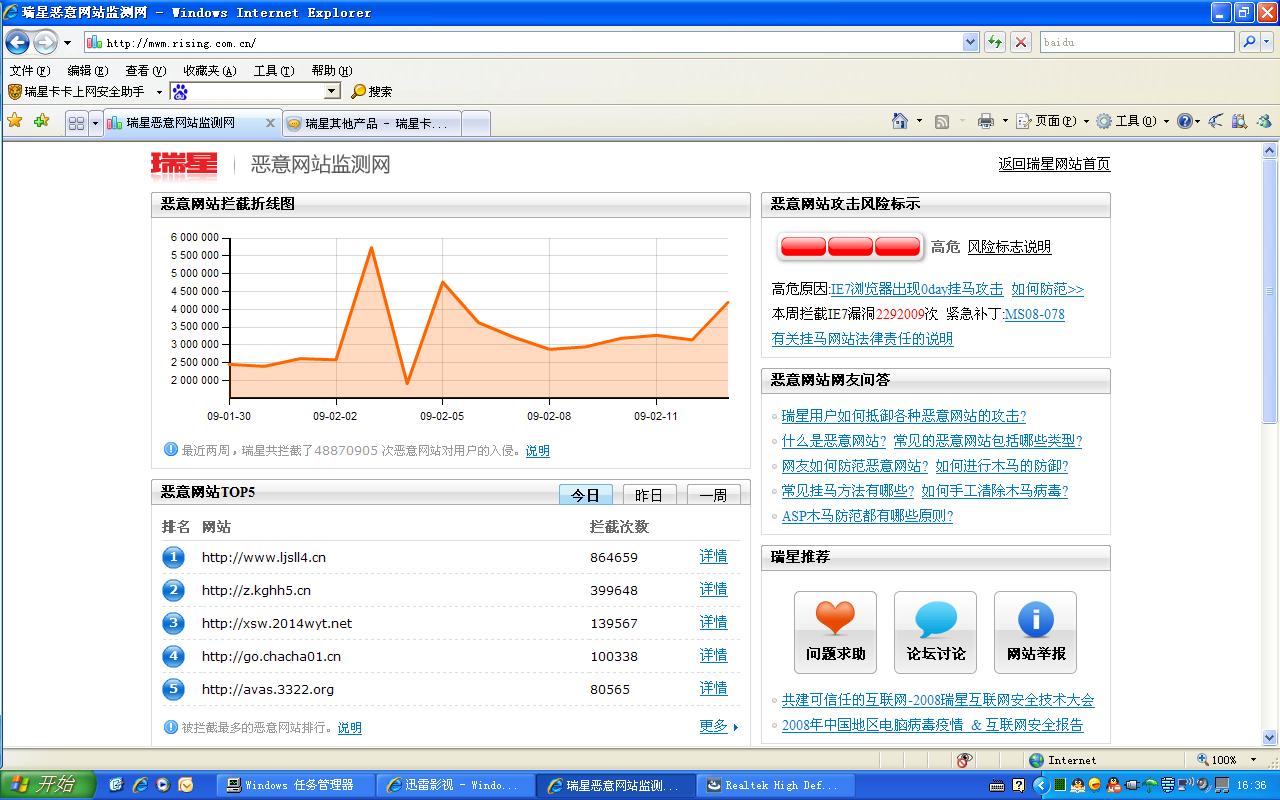The image size is (1280, 800).
Task: Open 详情 for http://xsw.2014wyt.net
Action: click(713, 622)
